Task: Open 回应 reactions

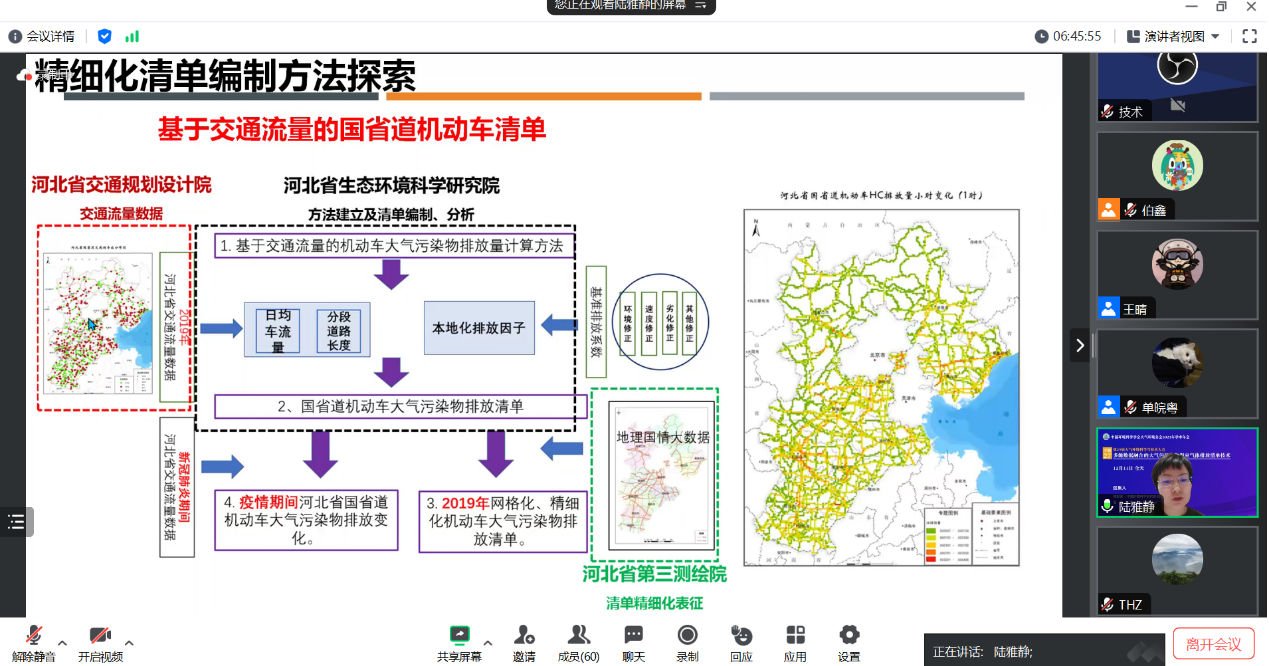Action: pyautogui.click(x=741, y=643)
